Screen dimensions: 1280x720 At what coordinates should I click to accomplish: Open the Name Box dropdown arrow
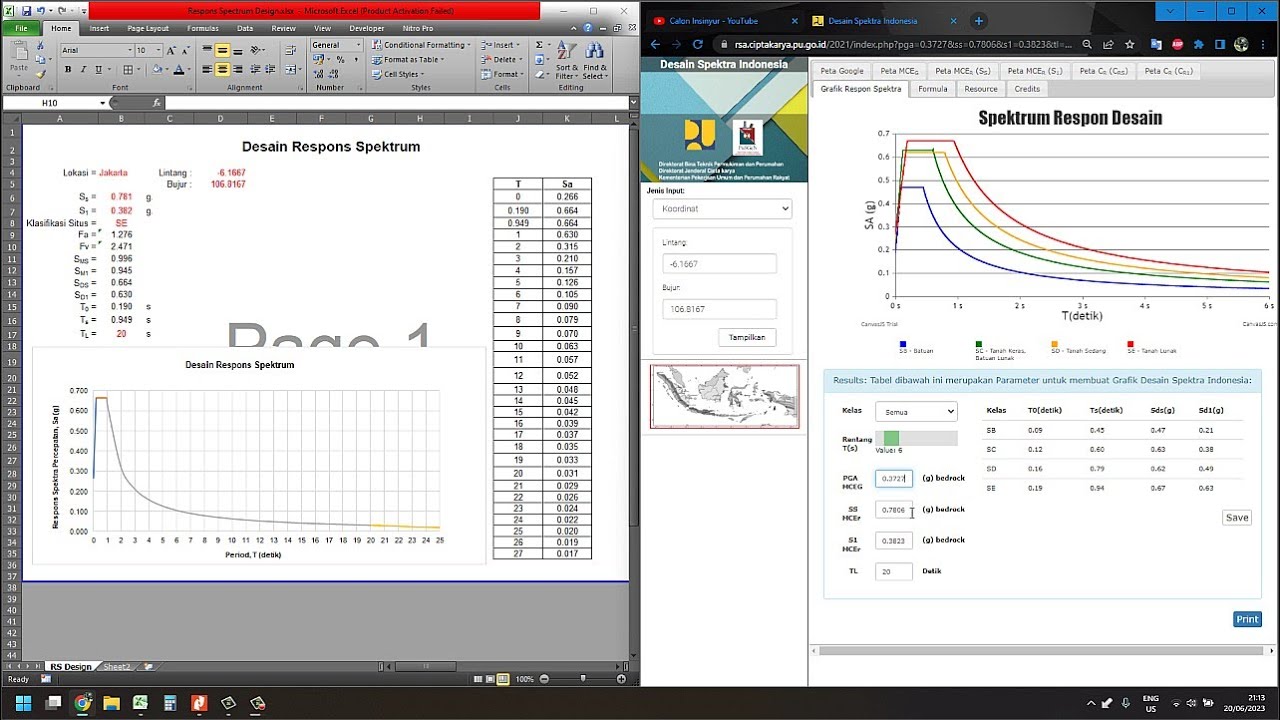102,103
